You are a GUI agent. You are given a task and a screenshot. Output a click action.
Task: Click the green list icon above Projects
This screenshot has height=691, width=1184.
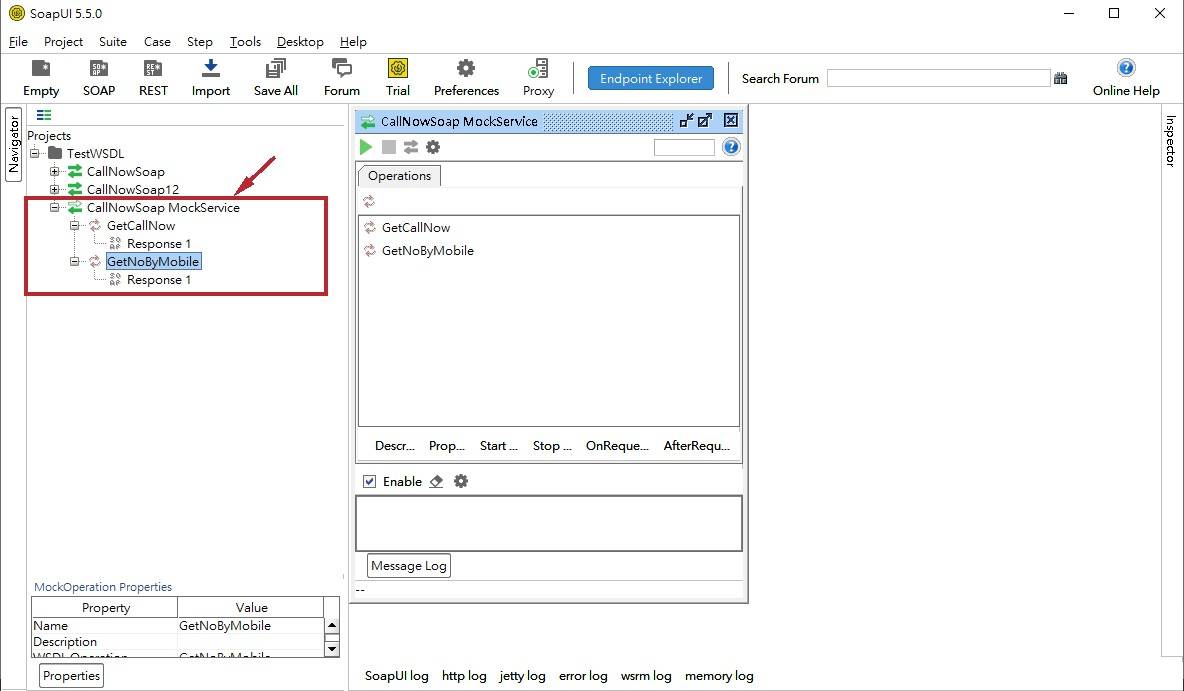coord(44,115)
